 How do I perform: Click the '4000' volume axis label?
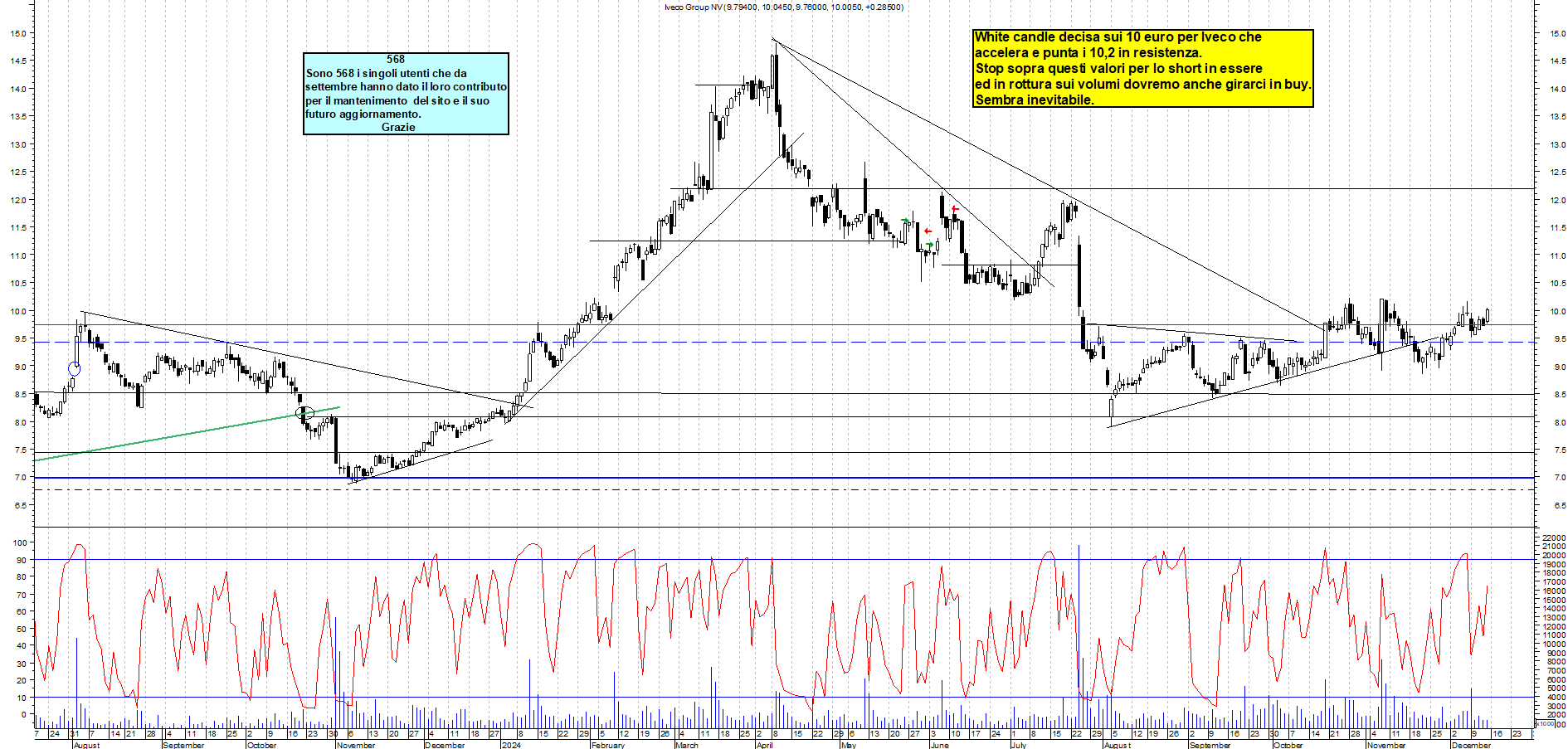(x=1556, y=698)
